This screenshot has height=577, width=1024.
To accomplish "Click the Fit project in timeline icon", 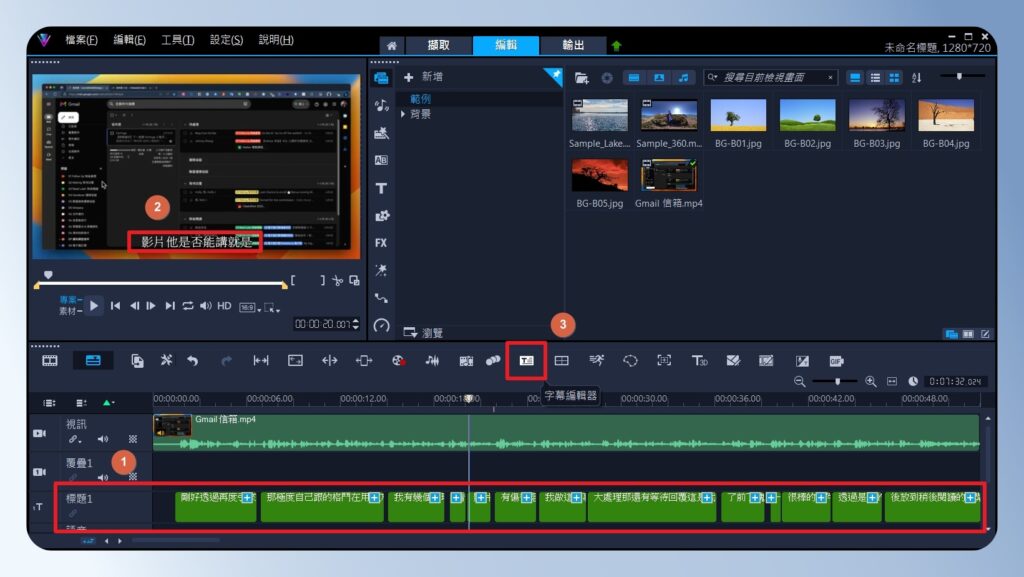I will point(892,381).
